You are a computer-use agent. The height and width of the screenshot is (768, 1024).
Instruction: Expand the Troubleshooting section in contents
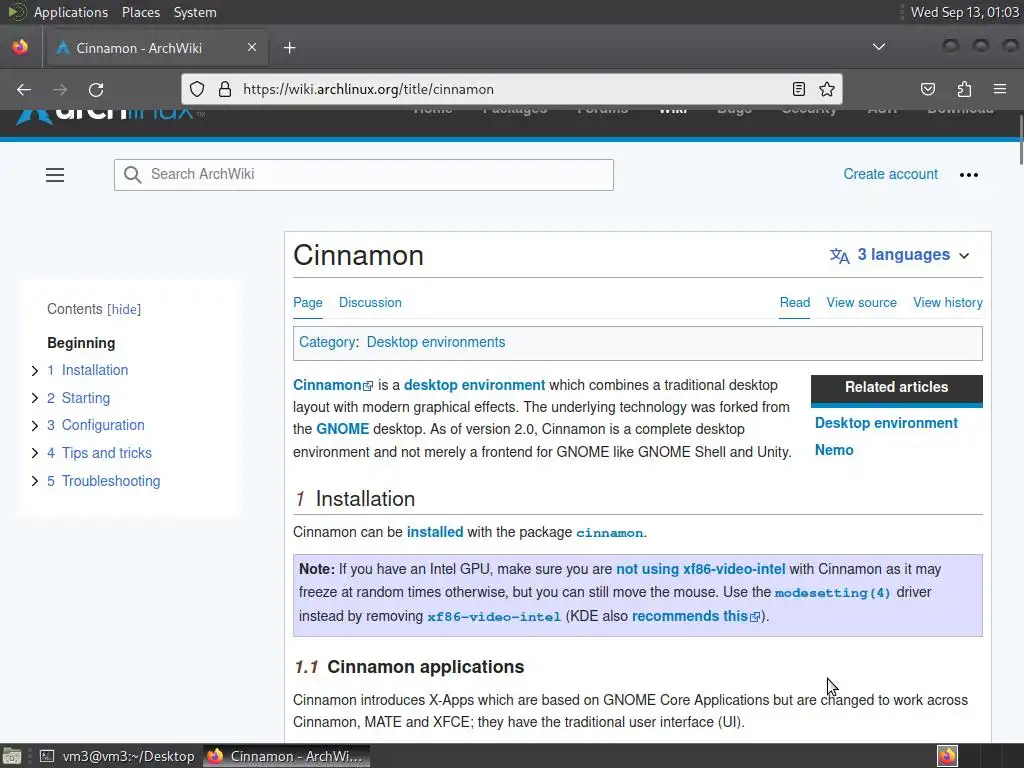click(35, 481)
